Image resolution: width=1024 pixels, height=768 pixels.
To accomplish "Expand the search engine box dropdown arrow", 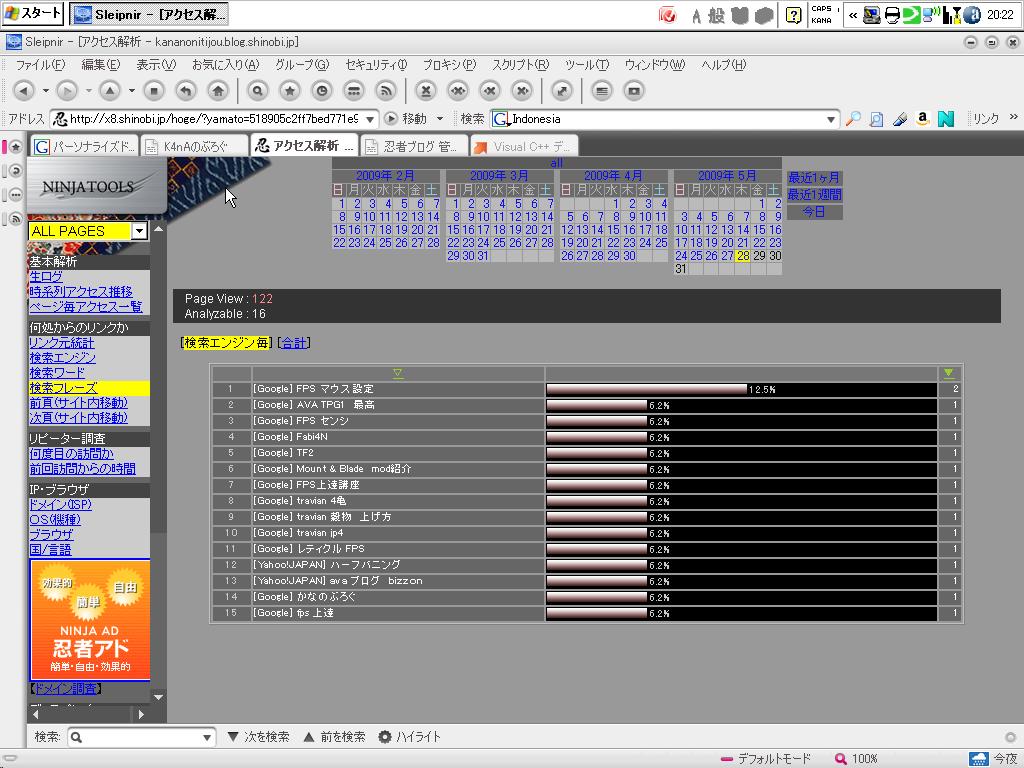I will [830, 119].
